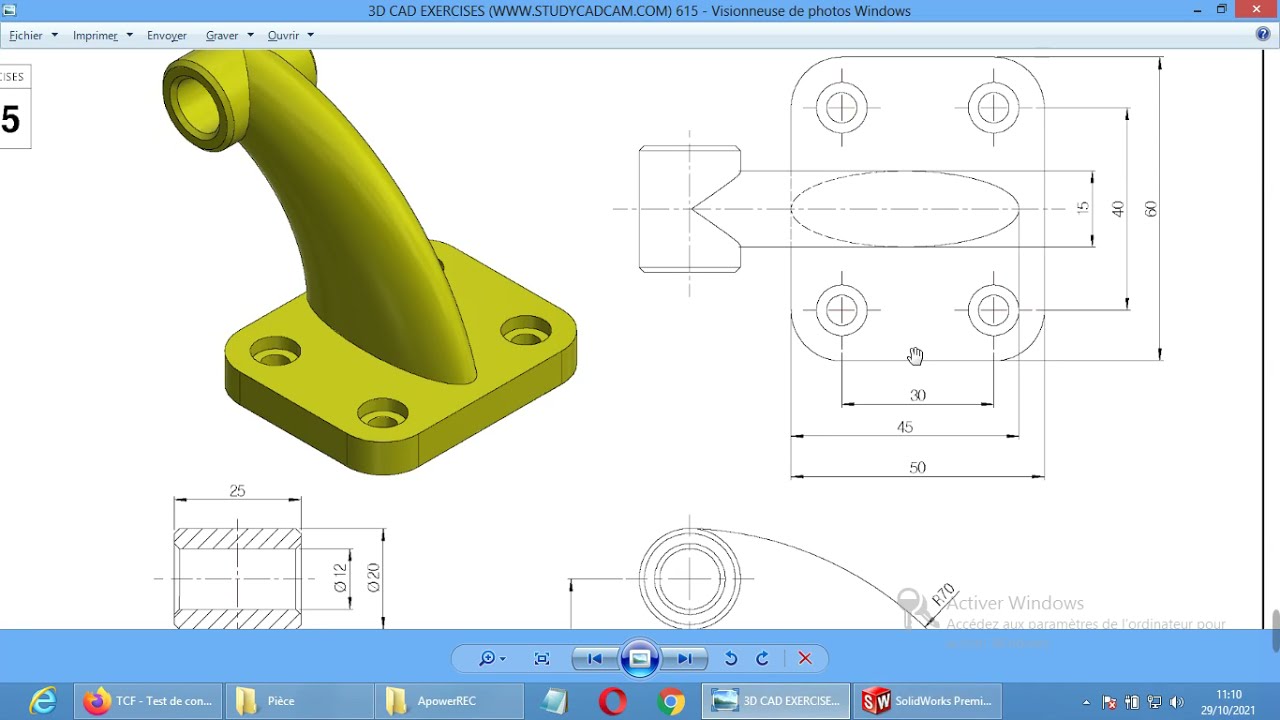Go to the next photo

pyautogui.click(x=684, y=658)
